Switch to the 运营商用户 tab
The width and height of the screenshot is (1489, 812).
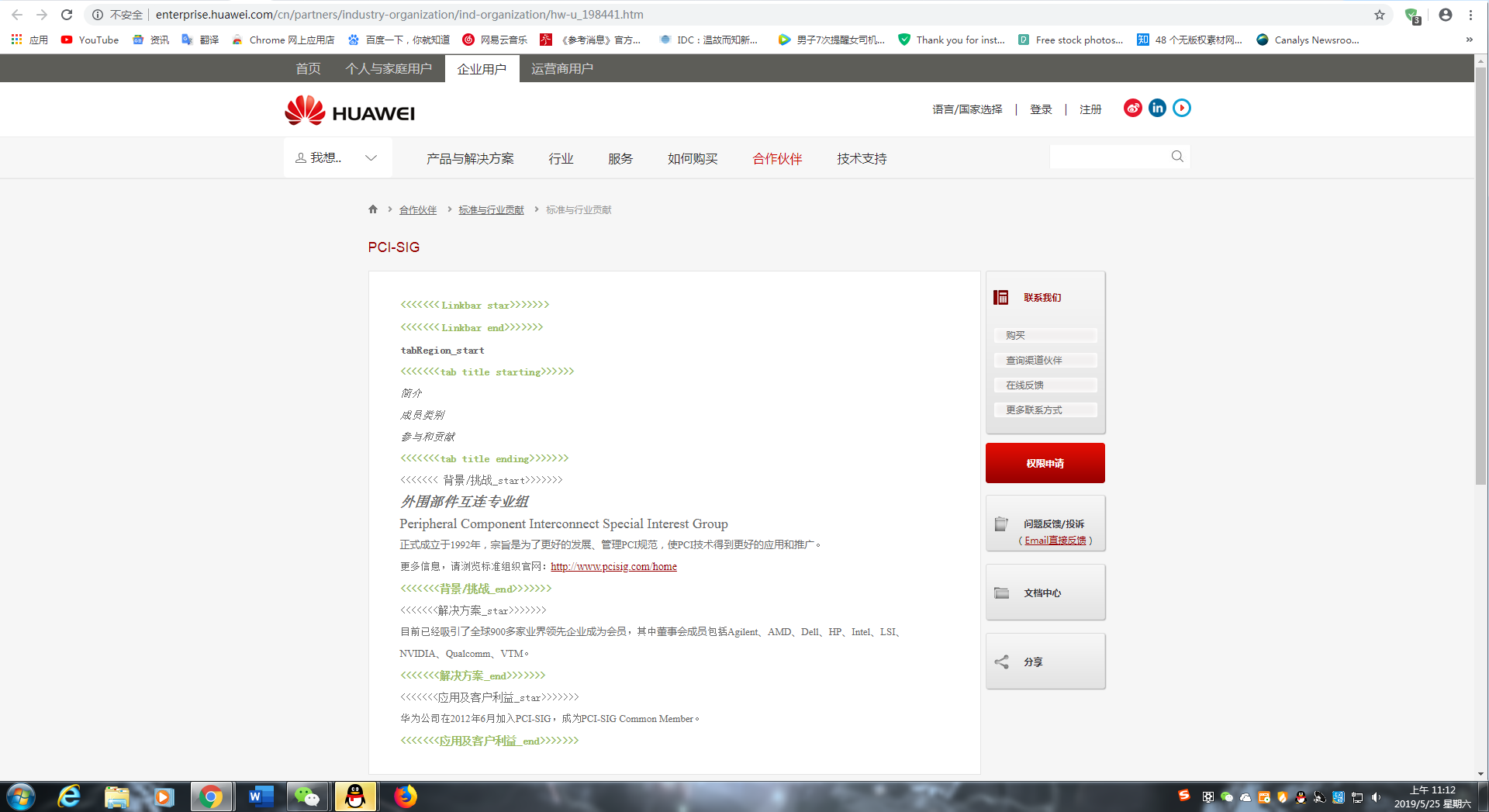[x=562, y=68]
